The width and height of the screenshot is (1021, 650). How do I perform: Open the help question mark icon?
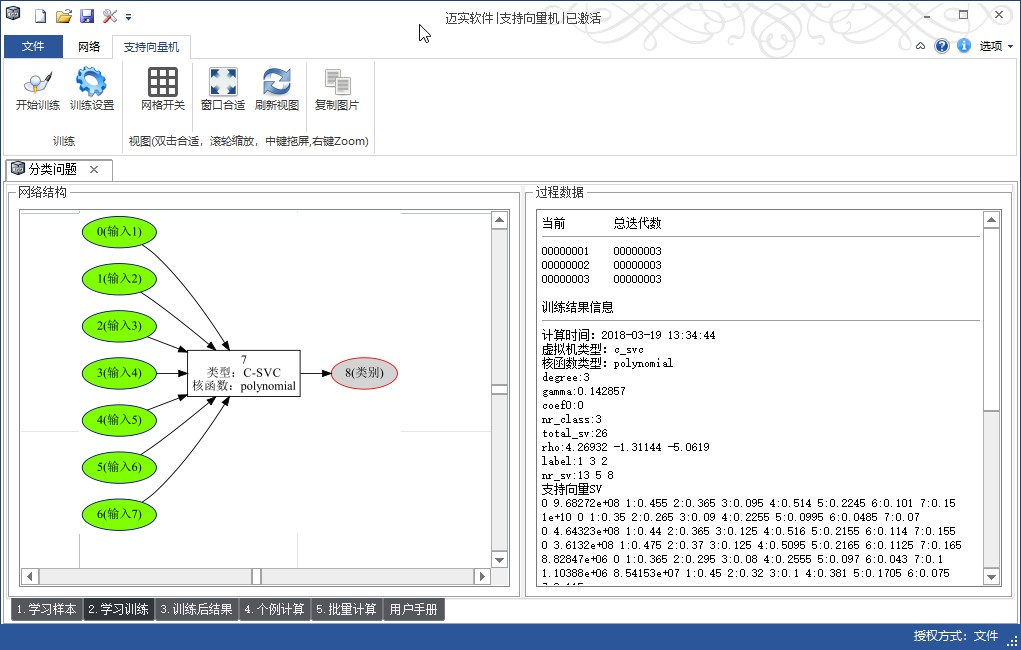(941, 45)
